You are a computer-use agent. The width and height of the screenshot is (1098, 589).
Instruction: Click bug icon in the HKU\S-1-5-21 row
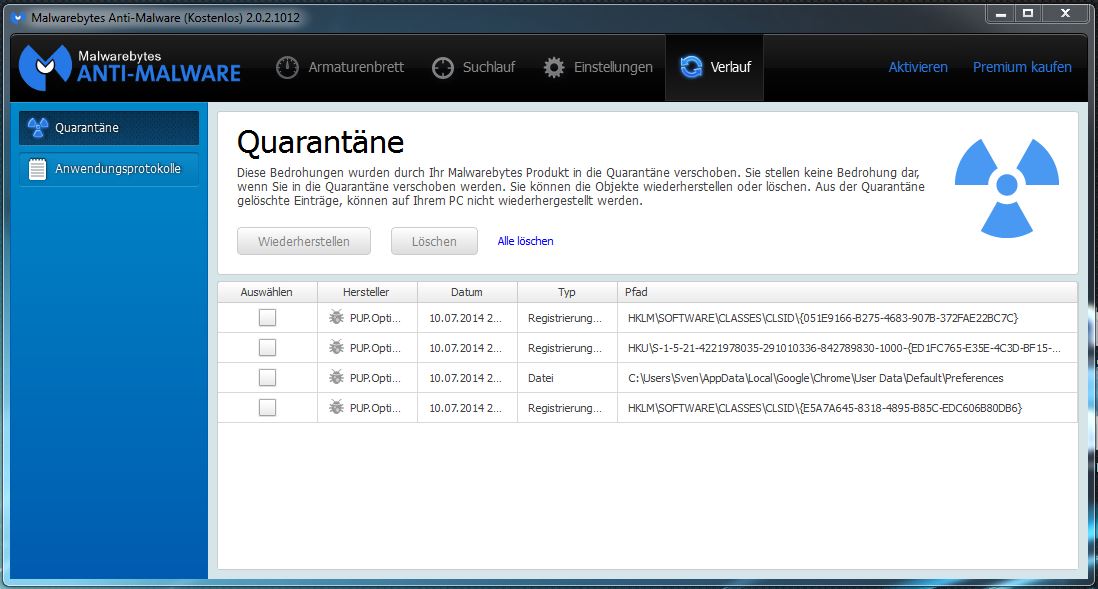pos(336,347)
